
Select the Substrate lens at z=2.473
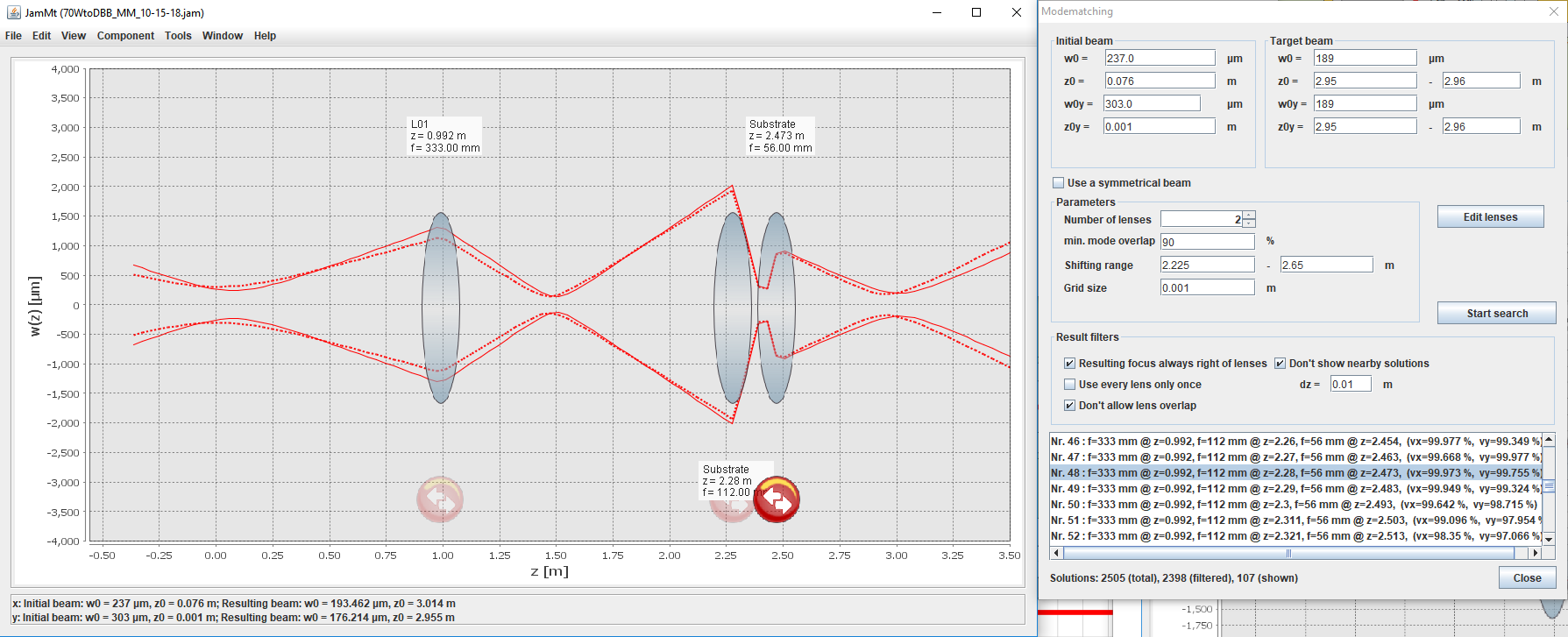tap(777, 308)
